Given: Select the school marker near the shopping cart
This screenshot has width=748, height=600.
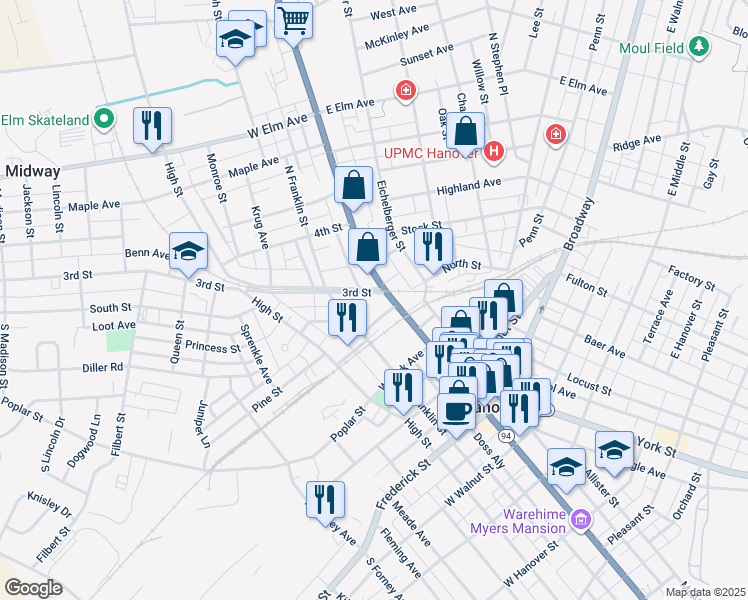Looking at the screenshot, I should tap(234, 40).
